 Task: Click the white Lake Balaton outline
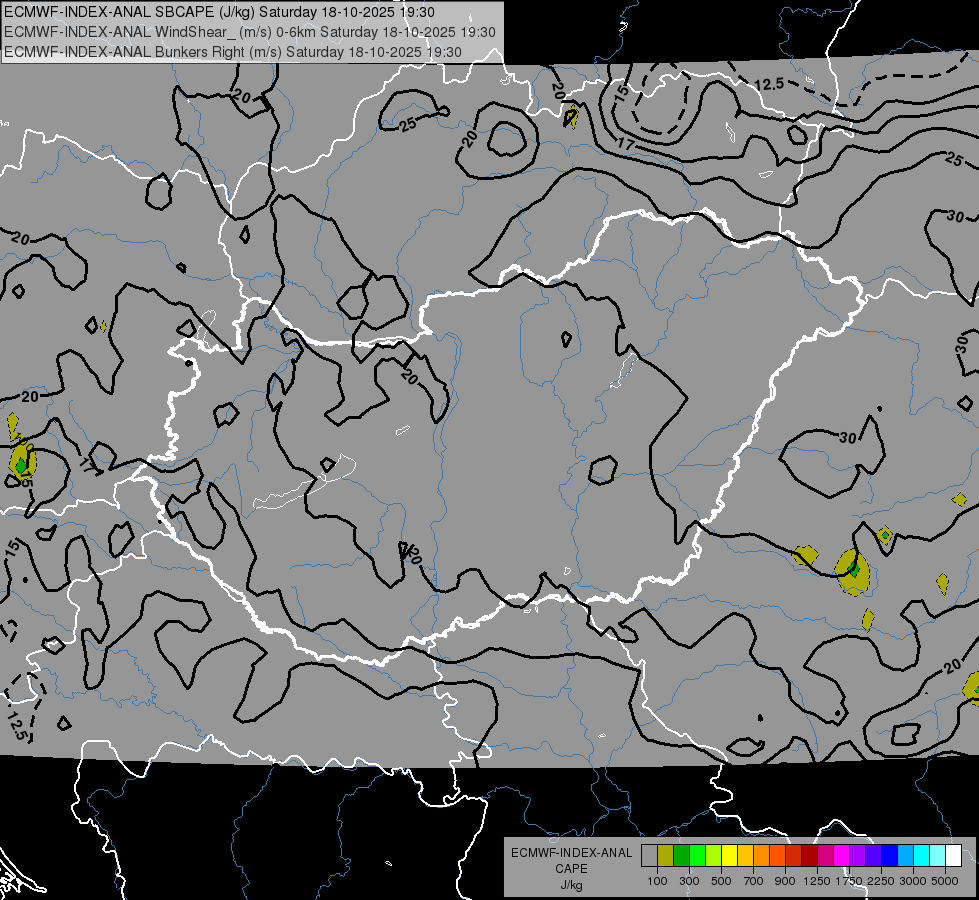pos(300,487)
